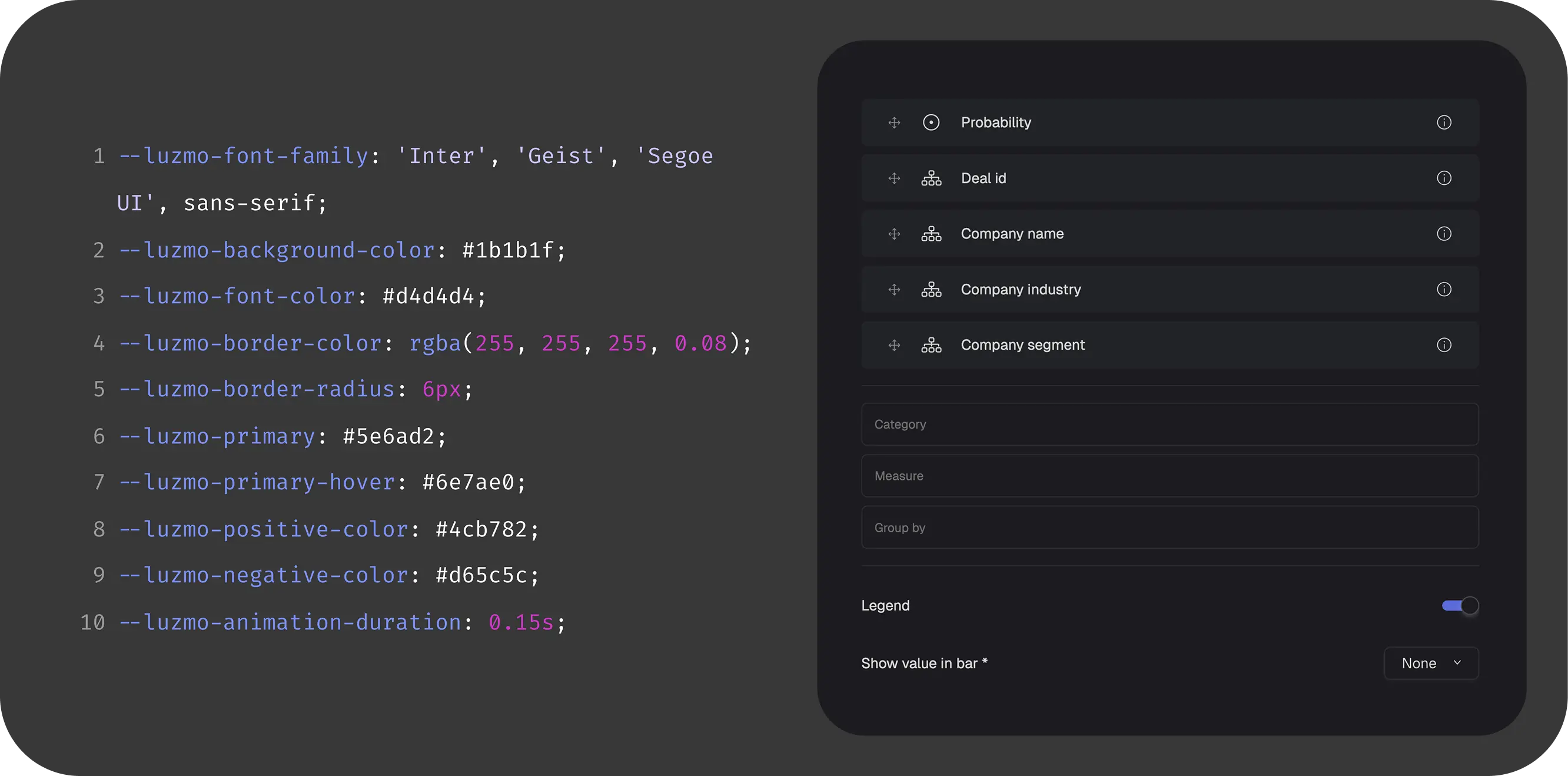Click the chevron next to None
Image resolution: width=1568 pixels, height=776 pixels.
tap(1457, 663)
